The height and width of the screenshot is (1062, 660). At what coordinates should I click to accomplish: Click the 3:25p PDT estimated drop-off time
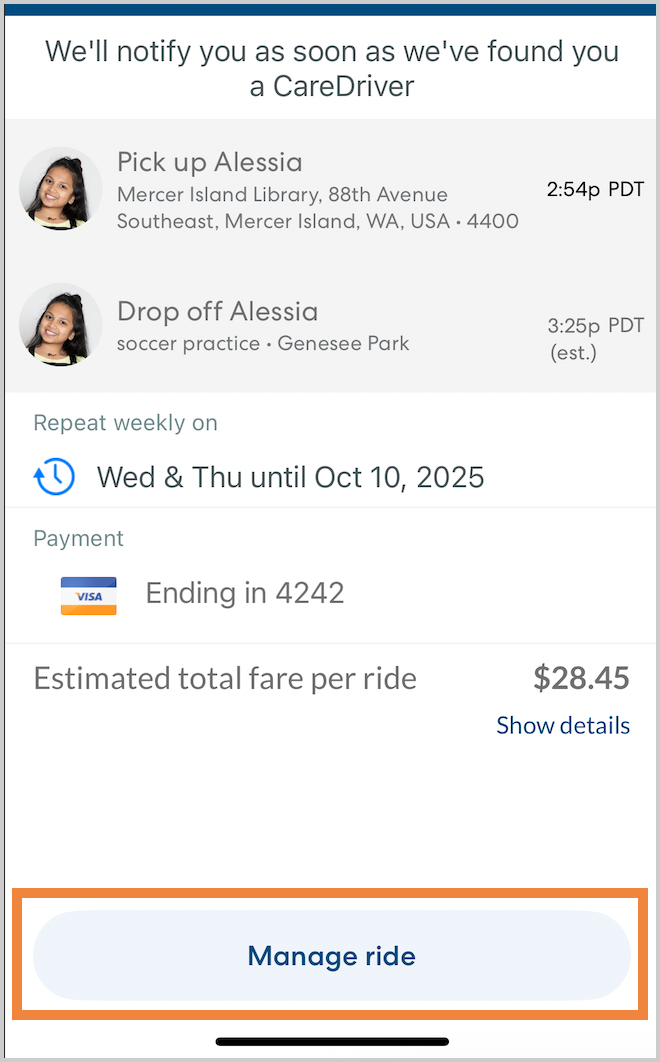595,338
